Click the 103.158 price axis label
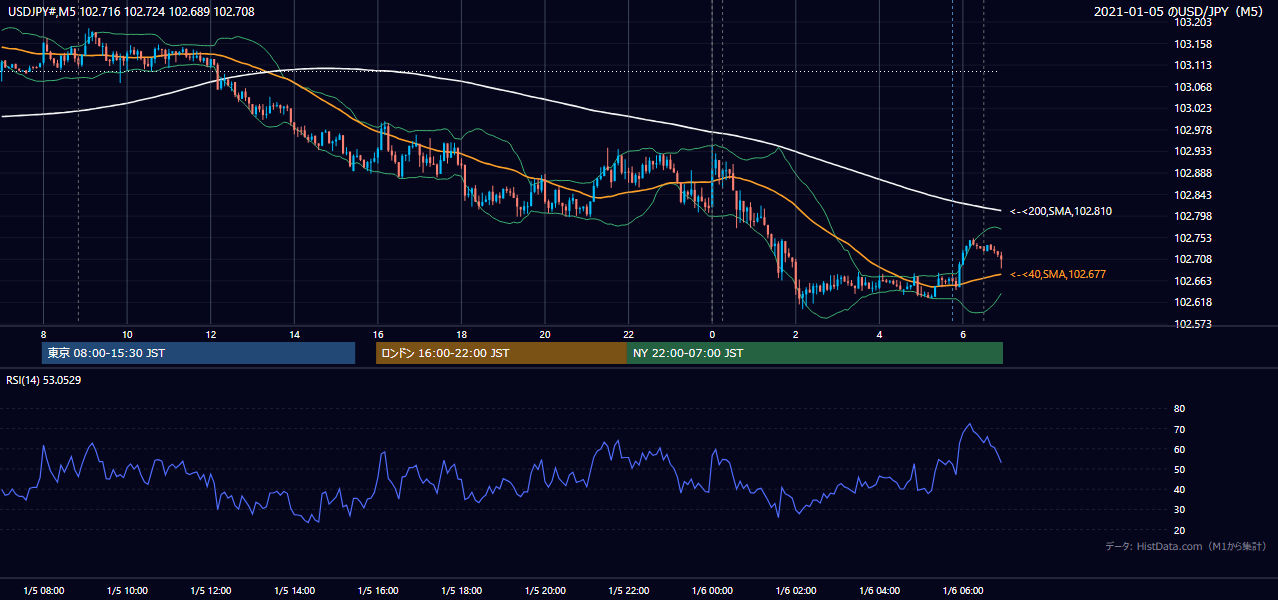 click(x=1193, y=44)
